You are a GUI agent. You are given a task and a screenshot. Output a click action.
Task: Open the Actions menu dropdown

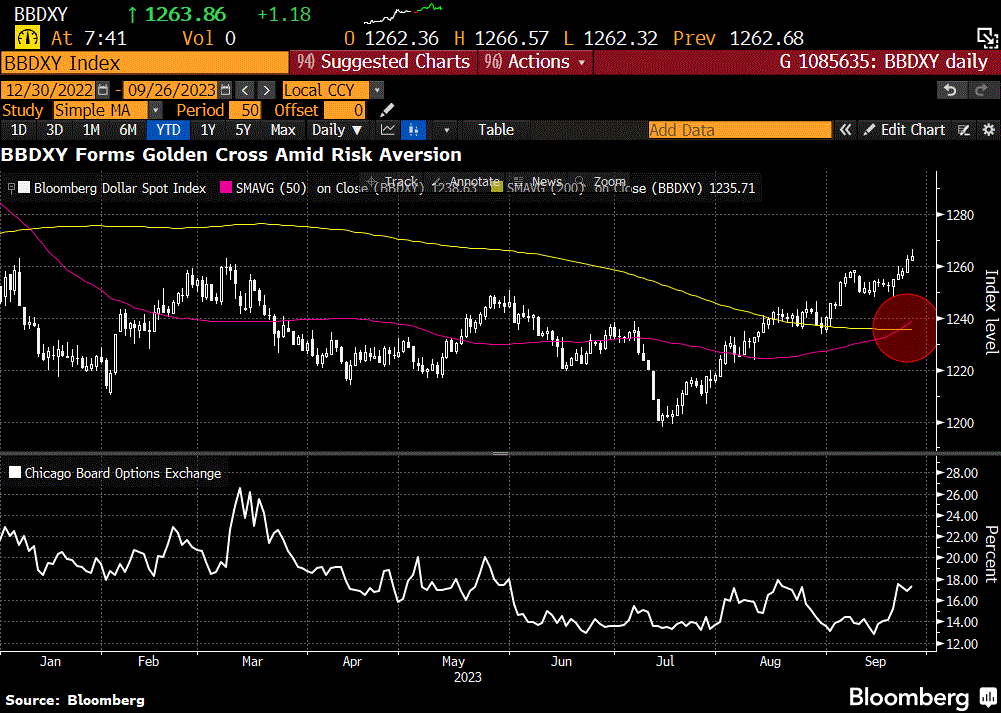(535, 62)
